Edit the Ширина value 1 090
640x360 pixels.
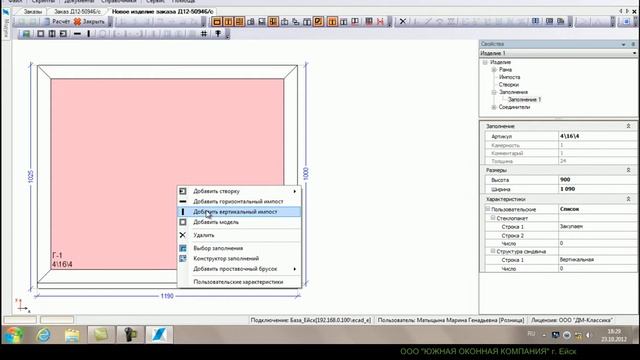click(x=598, y=189)
